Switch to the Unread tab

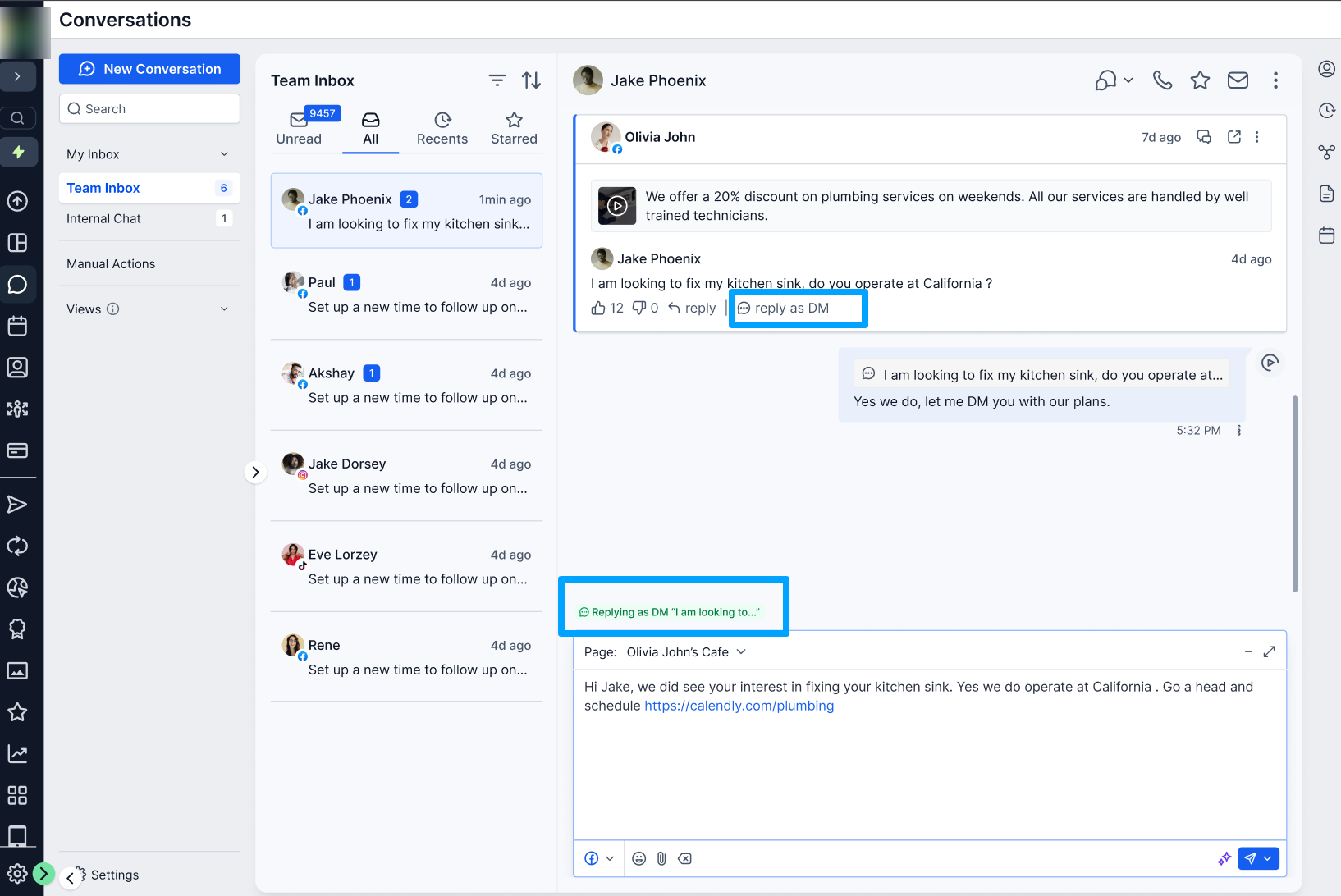[x=299, y=129]
